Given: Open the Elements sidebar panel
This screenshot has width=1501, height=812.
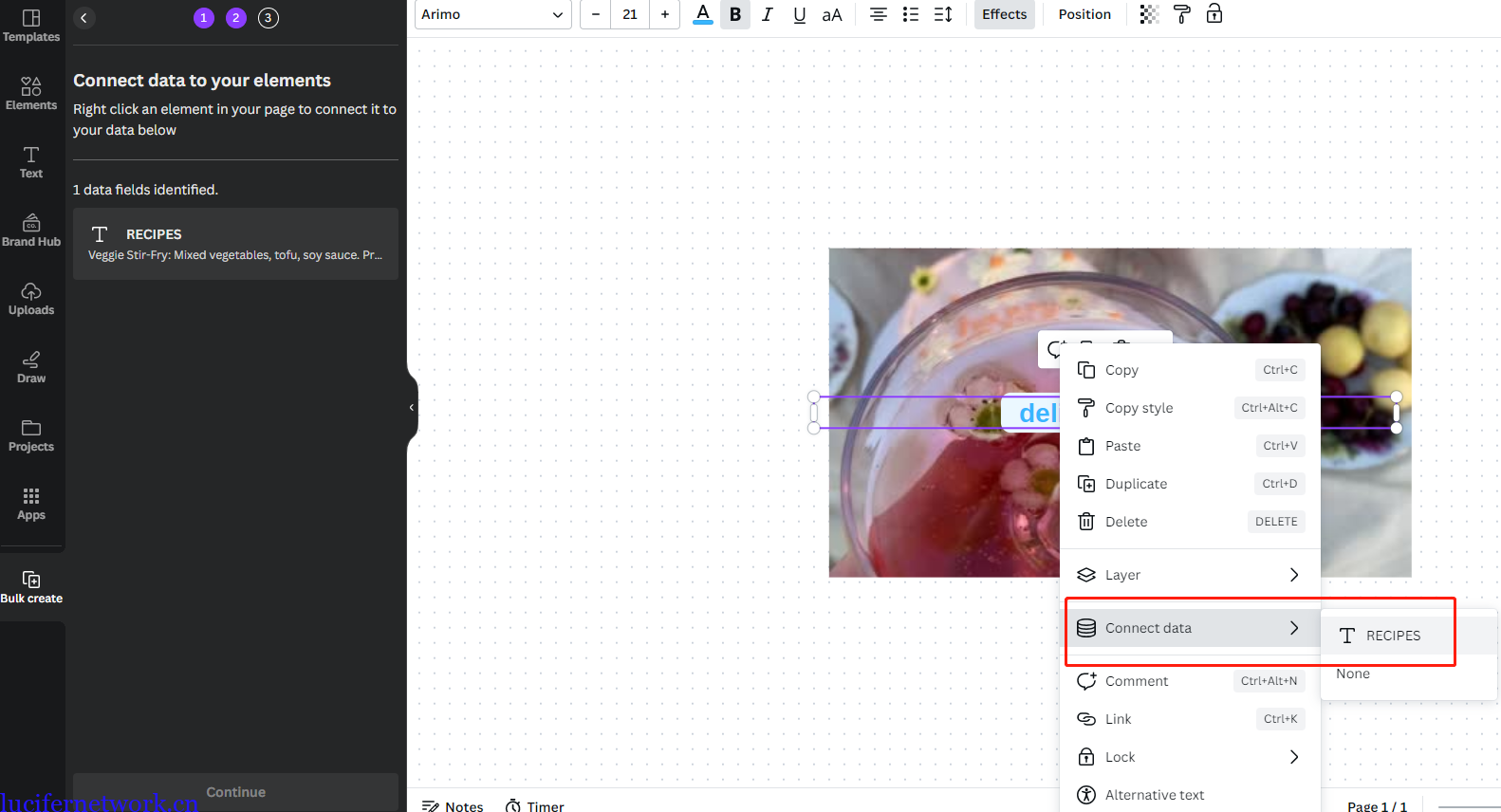Looking at the screenshot, I should coord(31,94).
